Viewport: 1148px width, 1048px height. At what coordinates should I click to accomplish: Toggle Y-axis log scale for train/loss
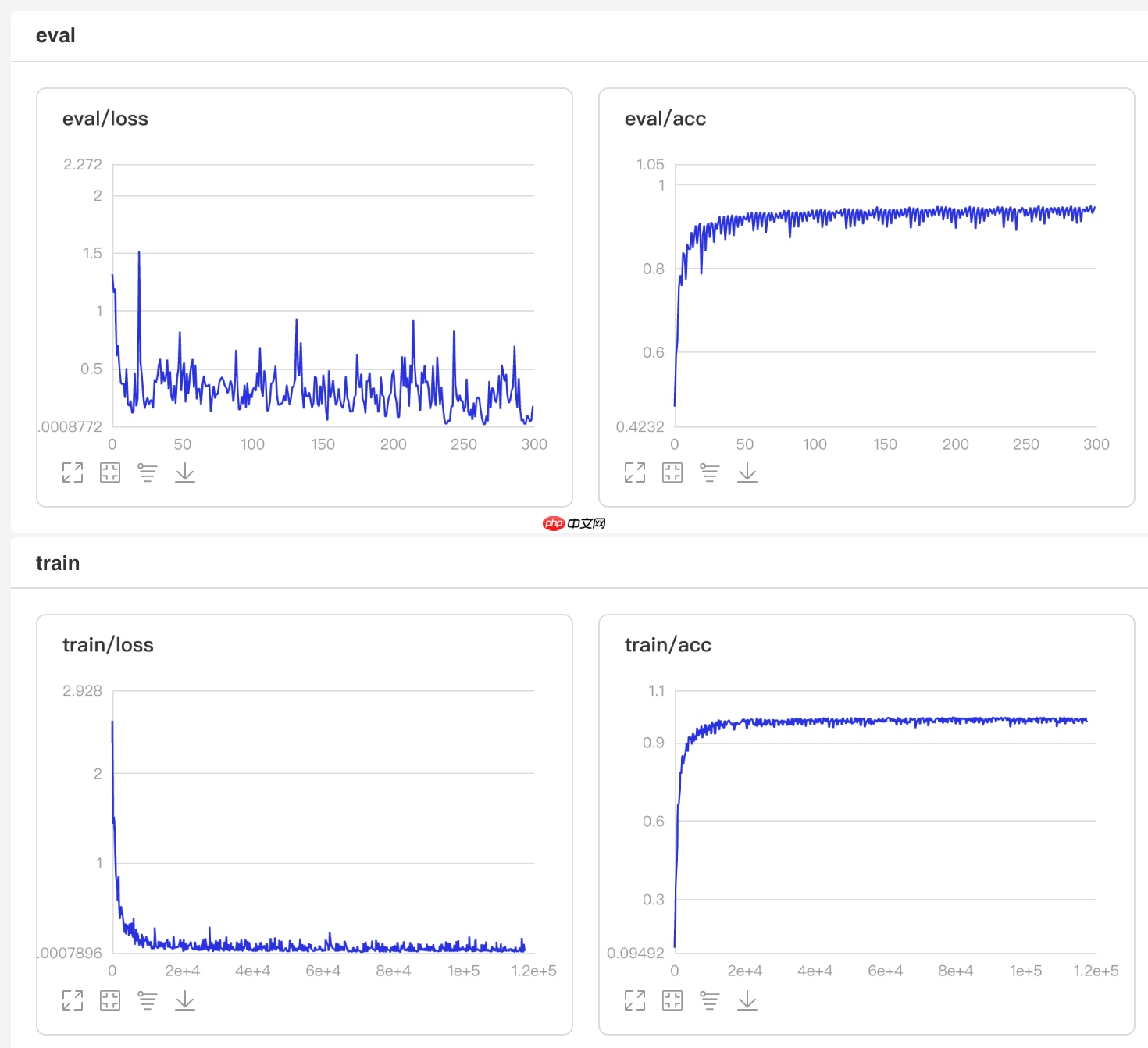pyautogui.click(x=148, y=1000)
